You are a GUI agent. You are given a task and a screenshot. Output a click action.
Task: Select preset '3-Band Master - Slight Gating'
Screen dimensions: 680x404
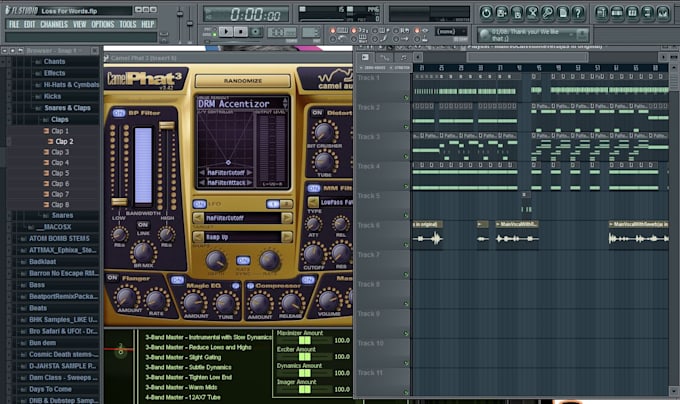[x=183, y=357]
